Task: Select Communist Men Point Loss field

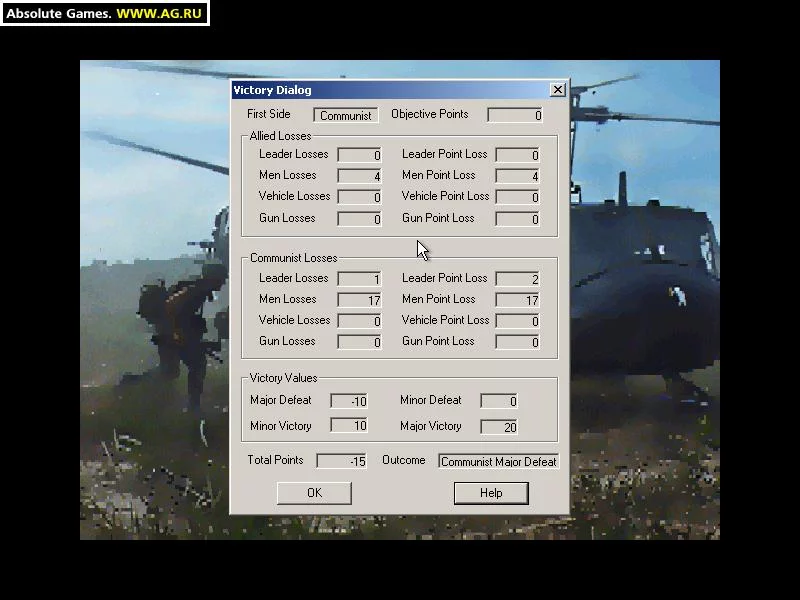Action: click(x=517, y=300)
